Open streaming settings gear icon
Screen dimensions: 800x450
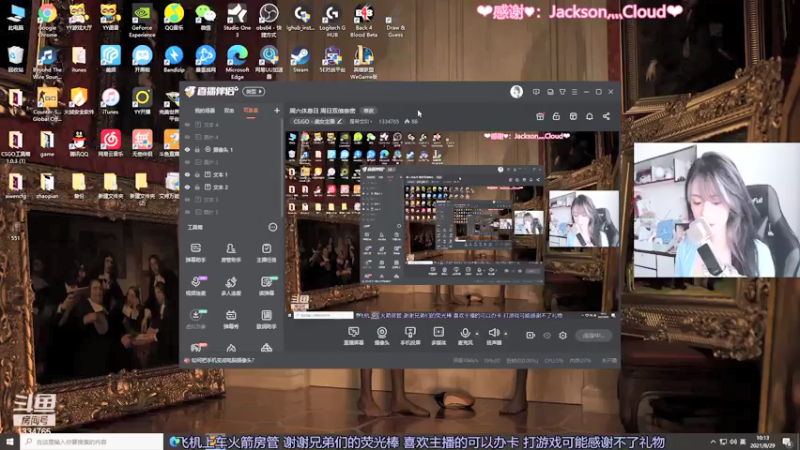(x=563, y=335)
